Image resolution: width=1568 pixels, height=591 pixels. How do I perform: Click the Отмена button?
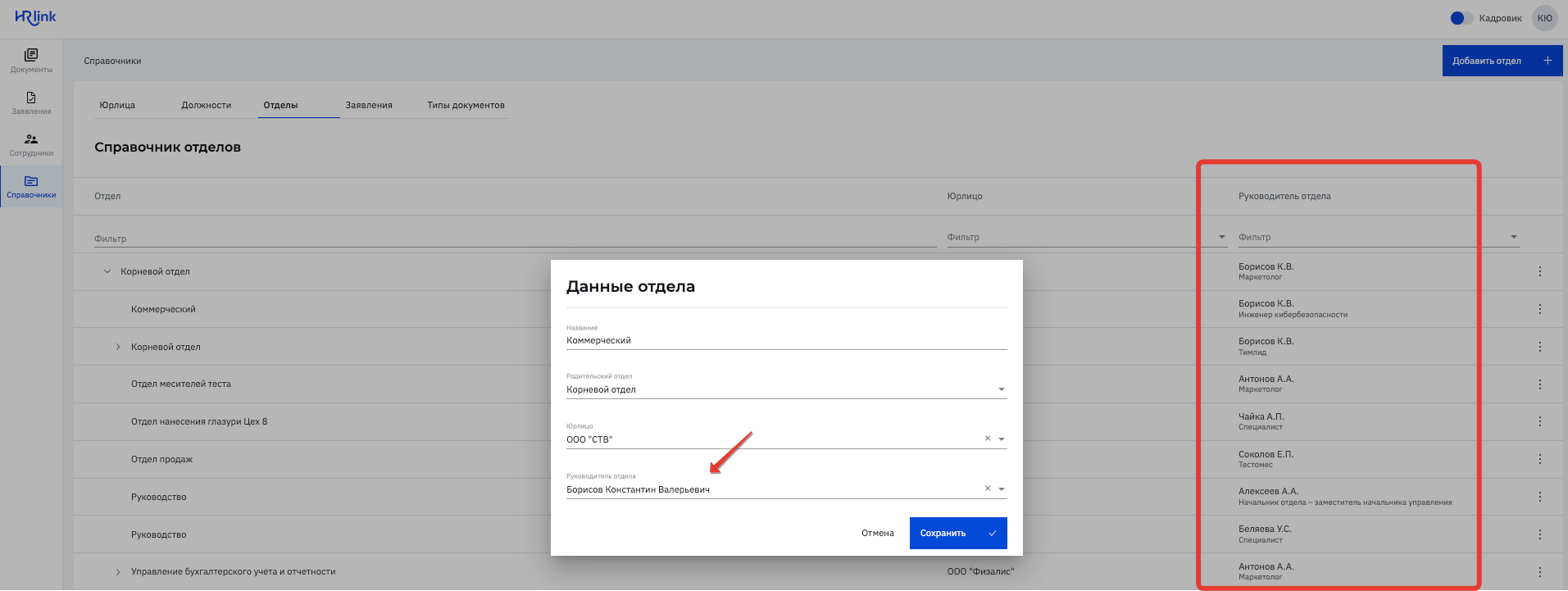pos(878,533)
